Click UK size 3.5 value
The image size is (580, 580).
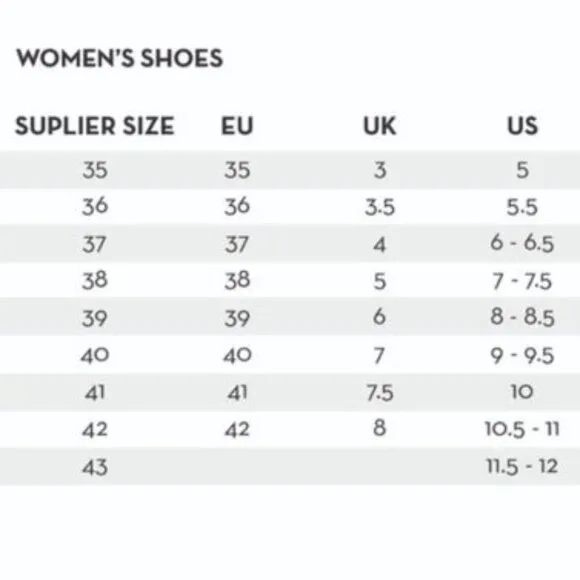tap(380, 207)
